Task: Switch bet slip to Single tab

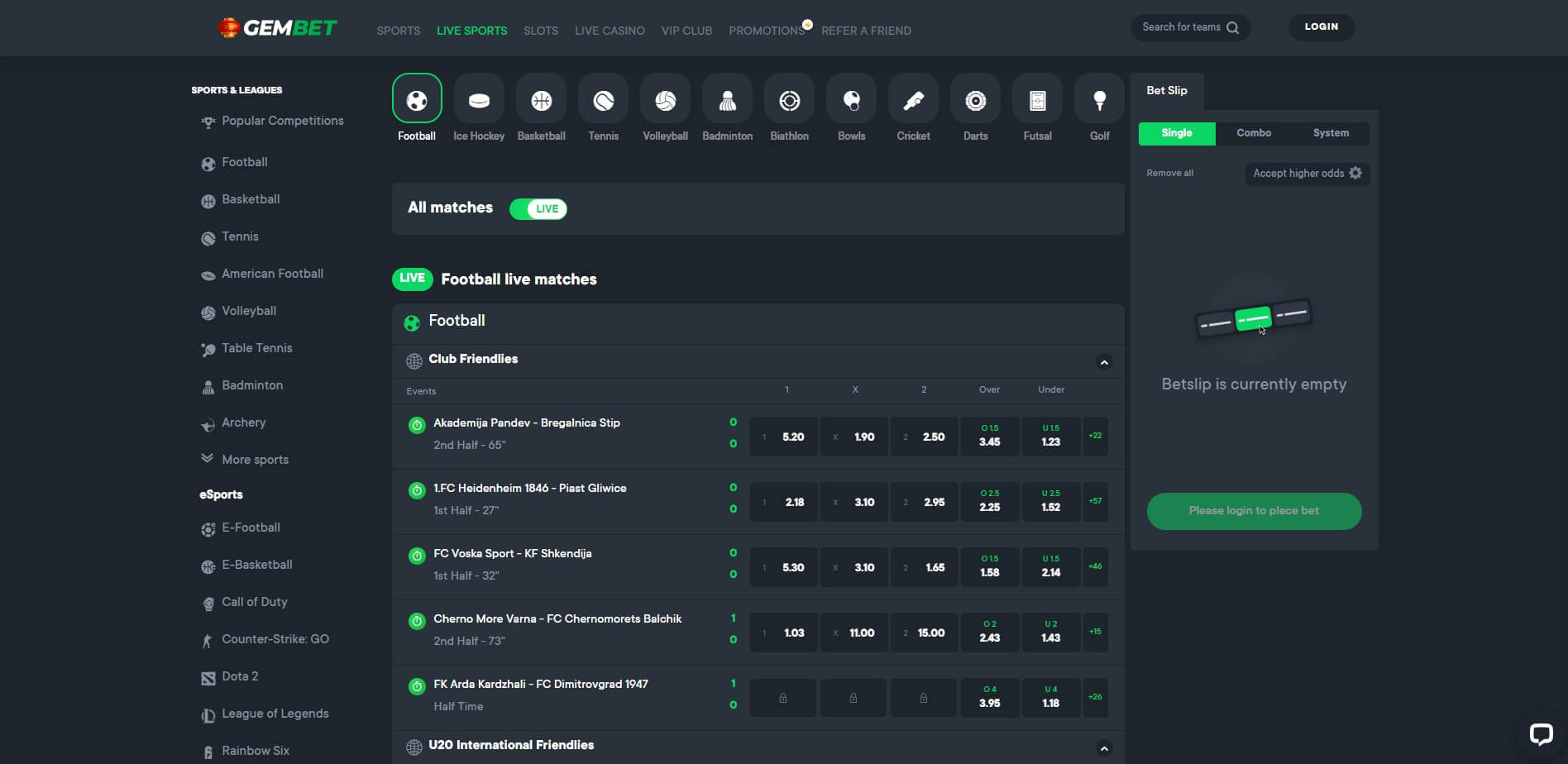Action: pos(1177,133)
